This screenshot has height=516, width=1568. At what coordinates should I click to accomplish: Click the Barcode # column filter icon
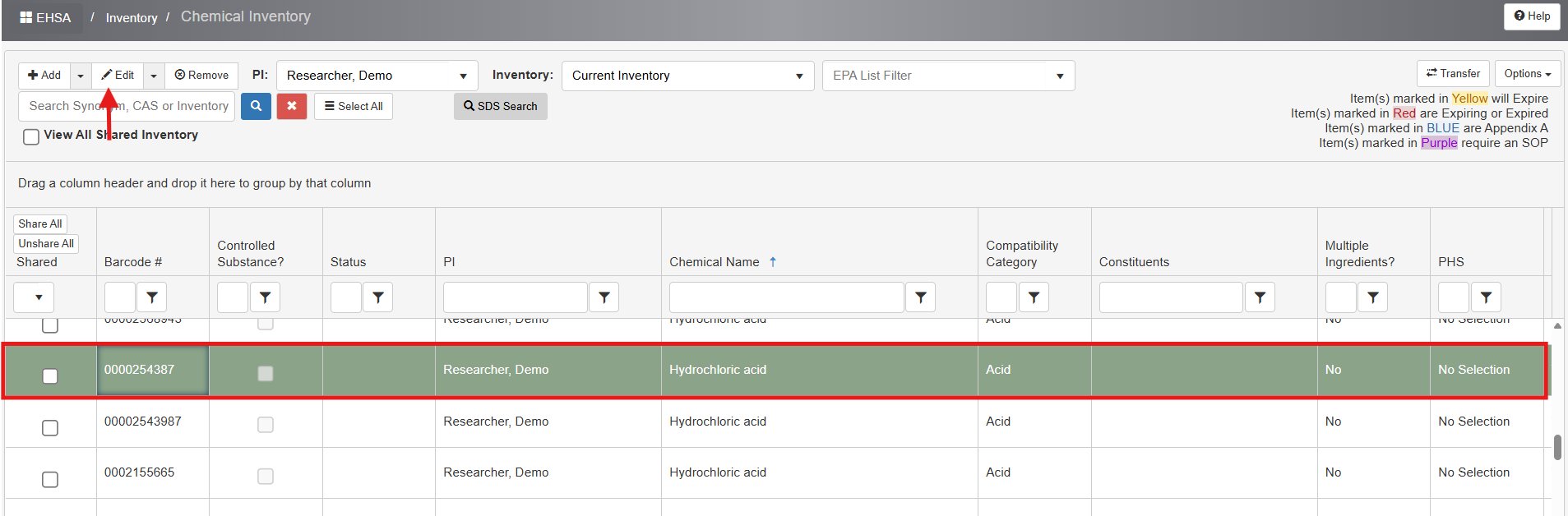(152, 297)
